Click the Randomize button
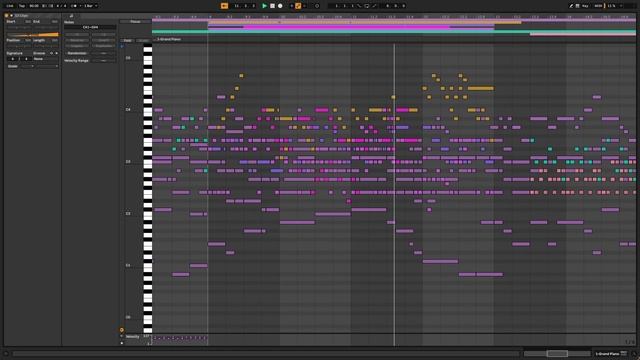This screenshot has width=640, height=360. [77, 53]
